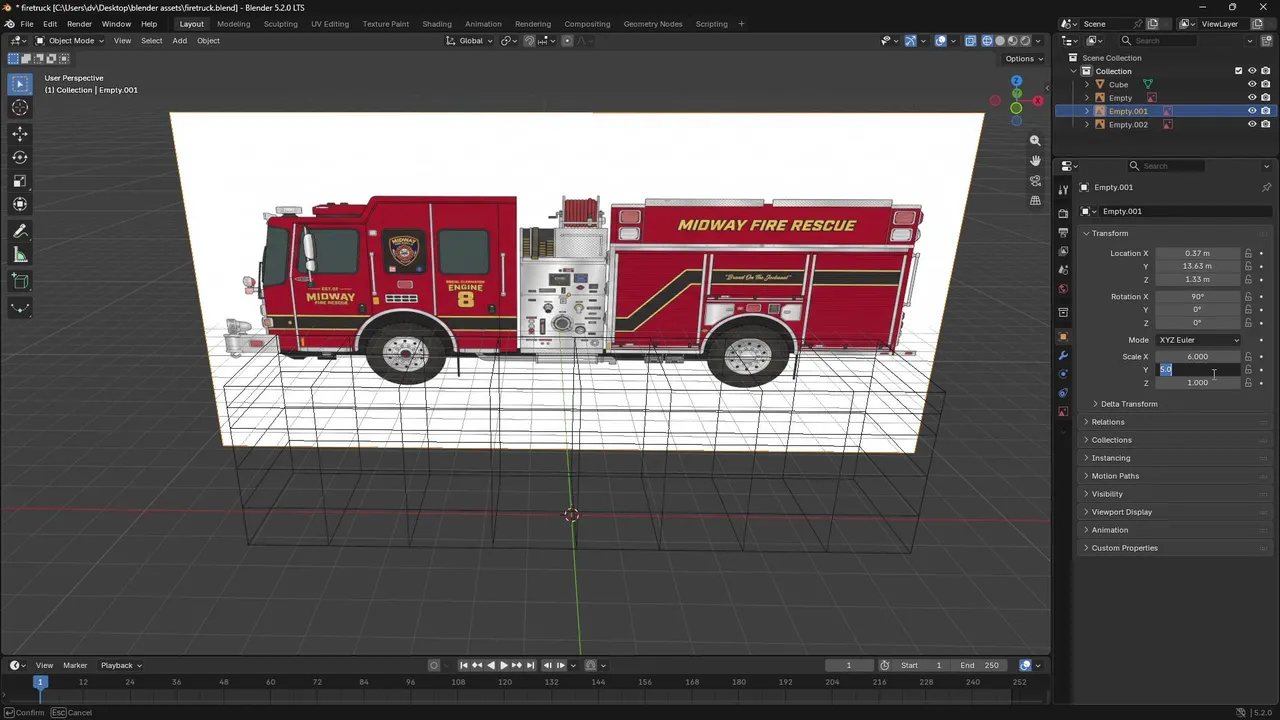
Task: Open the Output properties tab
Action: (1063, 232)
